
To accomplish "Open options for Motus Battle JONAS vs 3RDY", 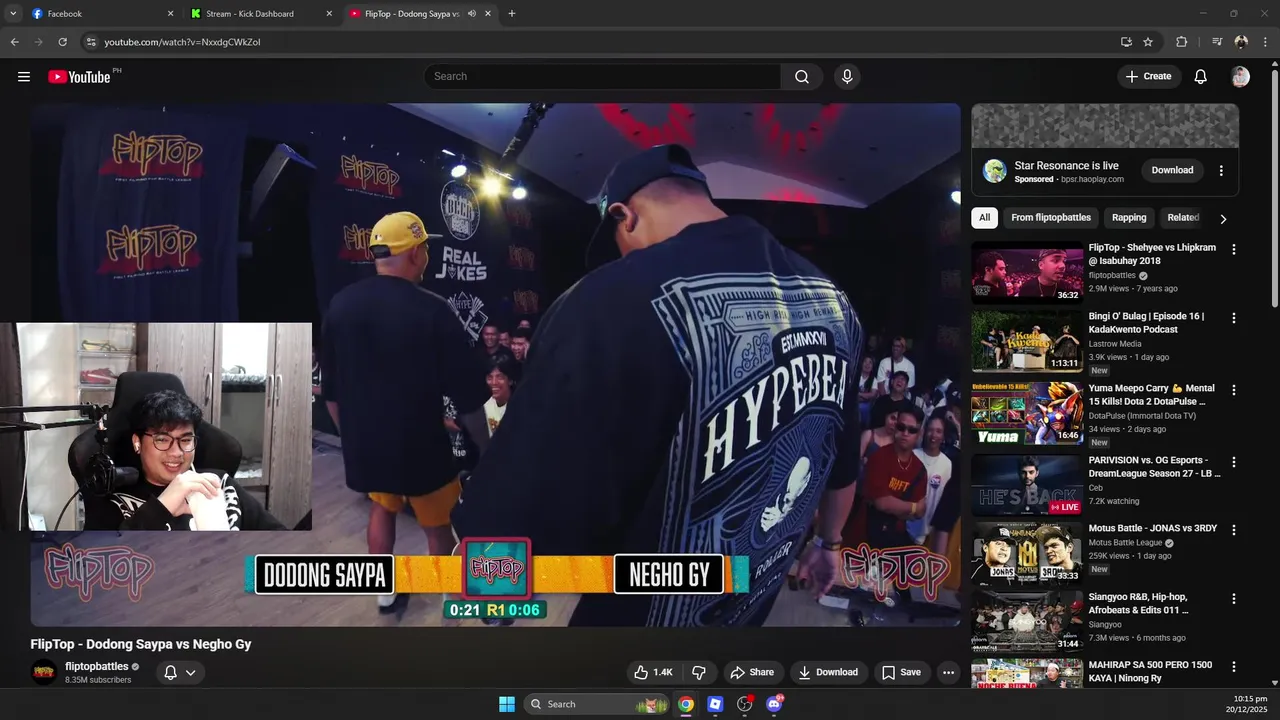I will [x=1233, y=530].
